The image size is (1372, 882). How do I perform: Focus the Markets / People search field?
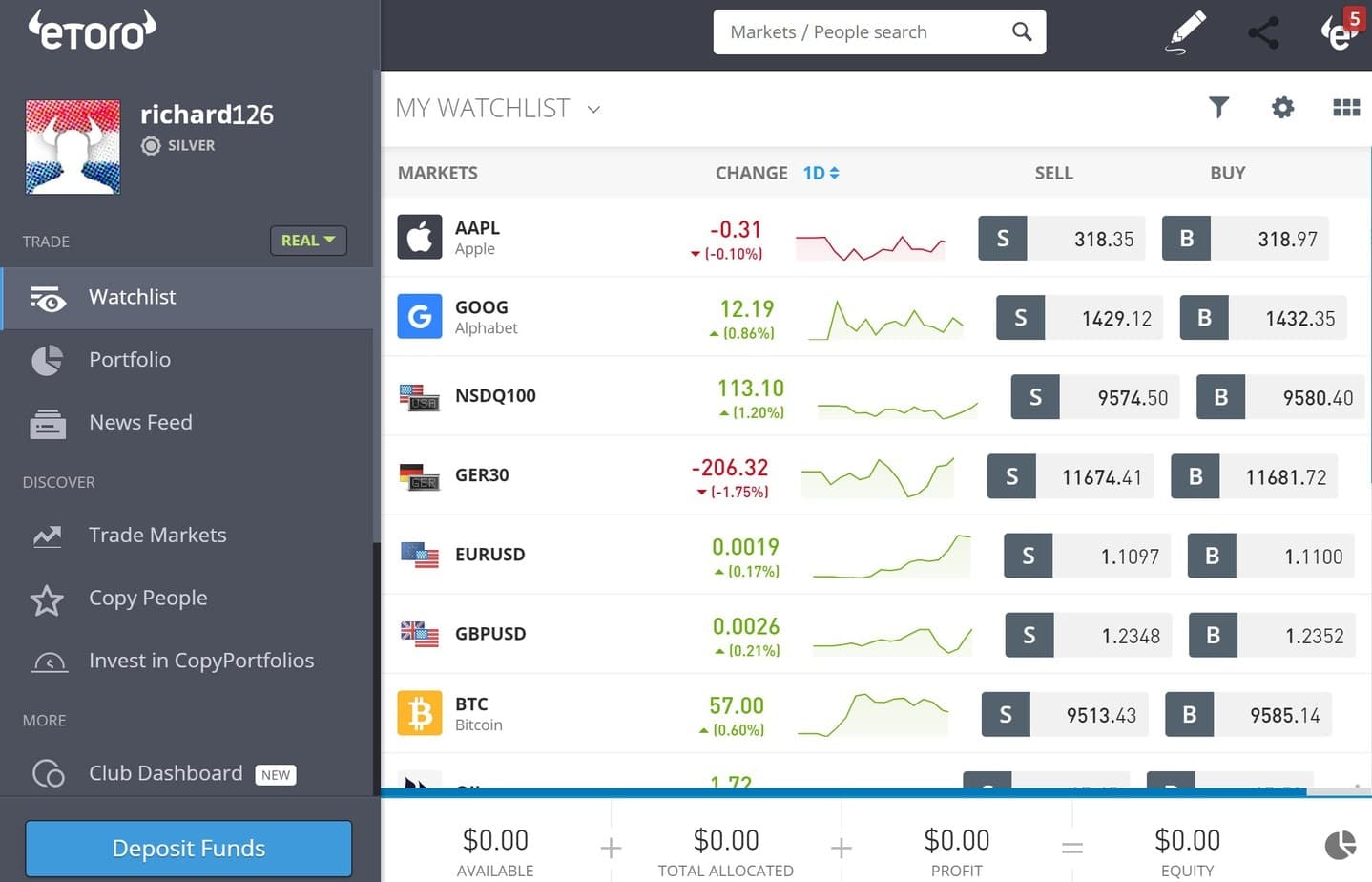879,32
